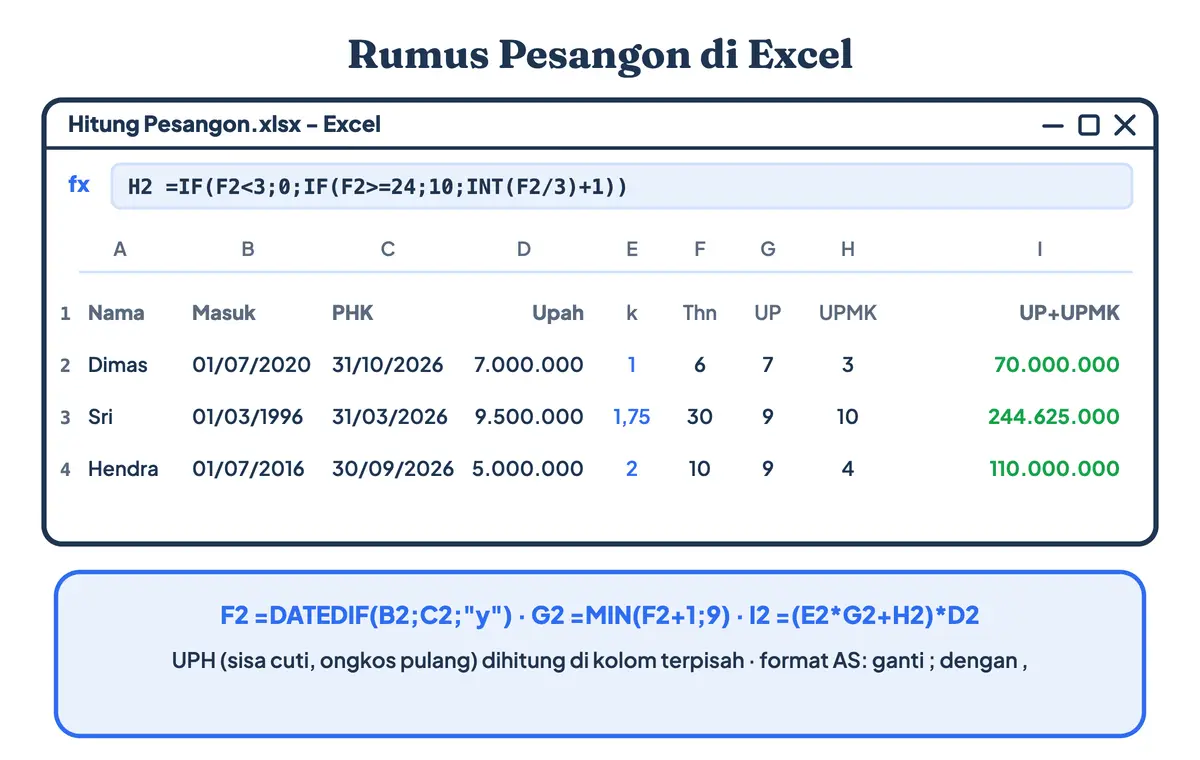Select the cell containing Dimas
The width and height of the screenshot is (1200, 760).
[x=118, y=365]
